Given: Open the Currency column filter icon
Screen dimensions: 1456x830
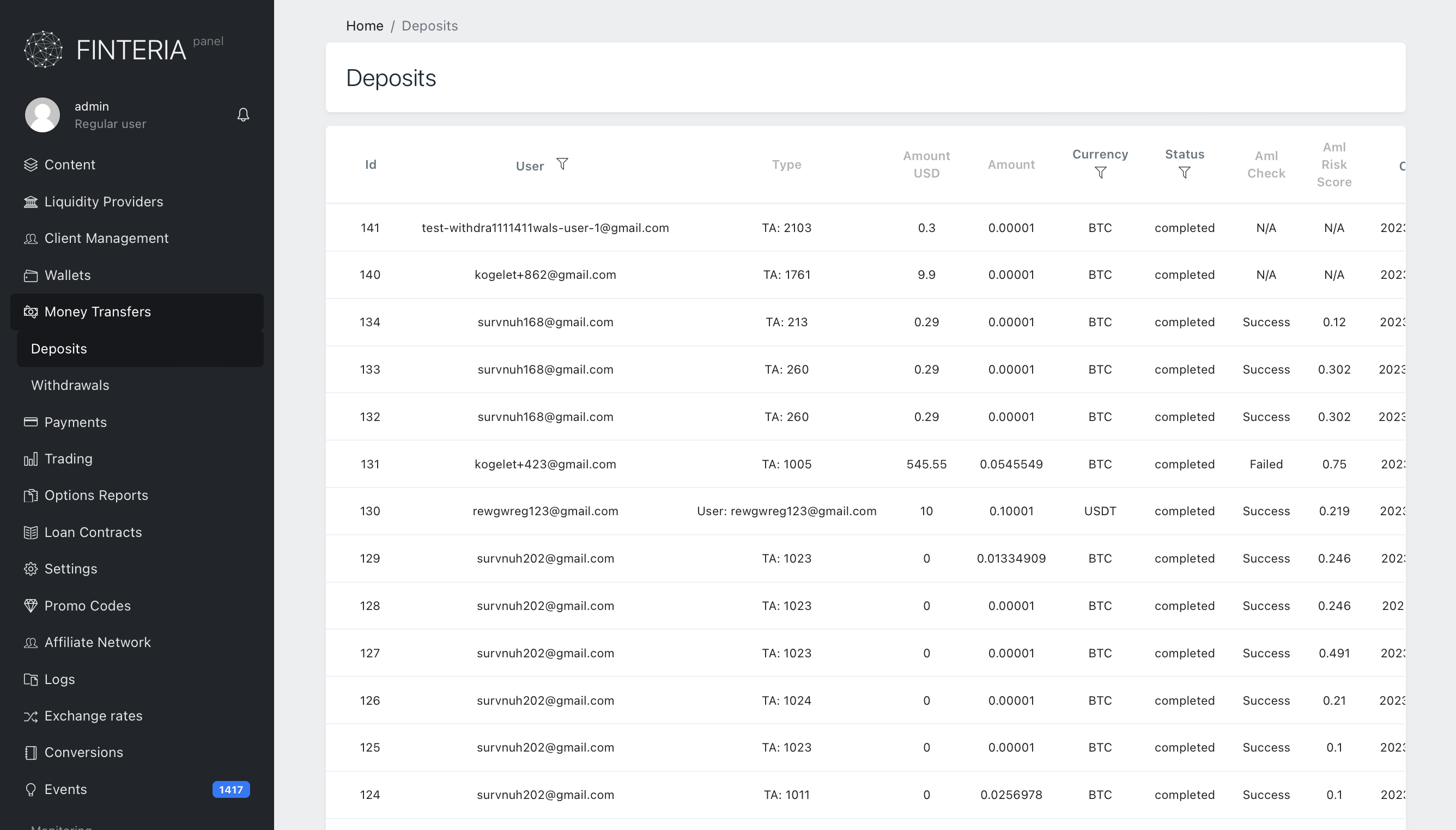Looking at the screenshot, I should point(1100,173).
